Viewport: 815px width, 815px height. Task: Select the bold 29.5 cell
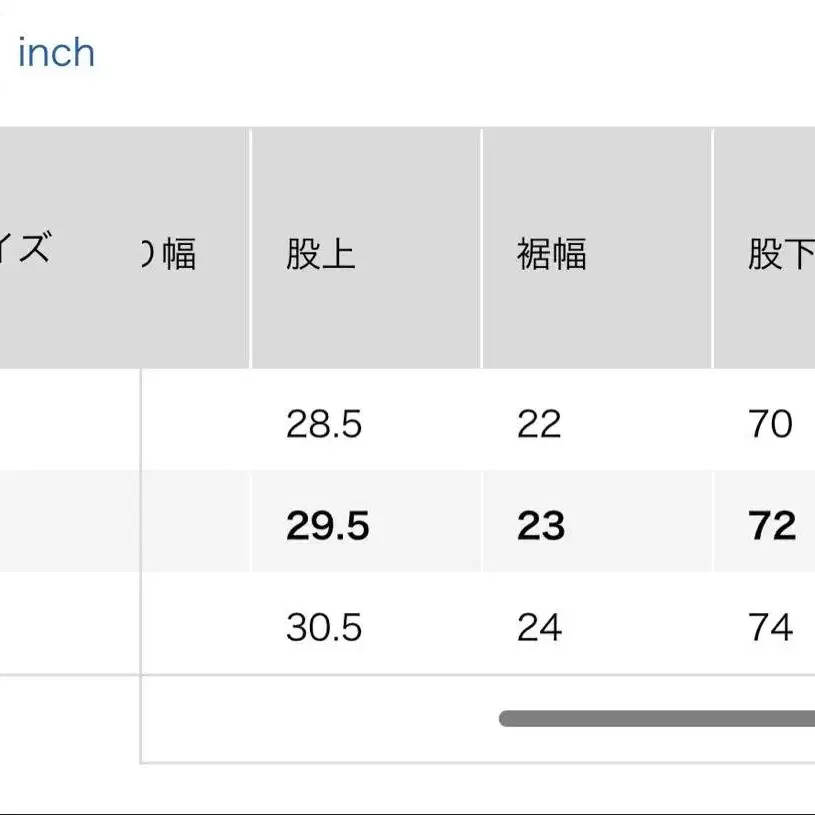coord(327,526)
